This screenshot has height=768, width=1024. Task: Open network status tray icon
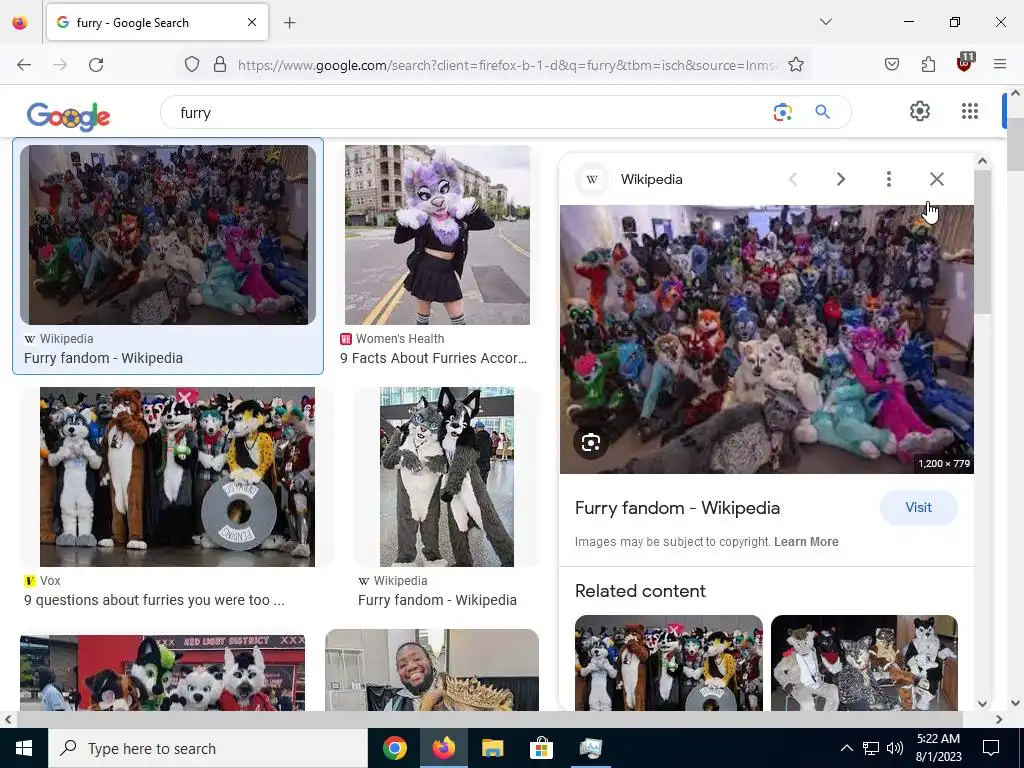pos(871,748)
